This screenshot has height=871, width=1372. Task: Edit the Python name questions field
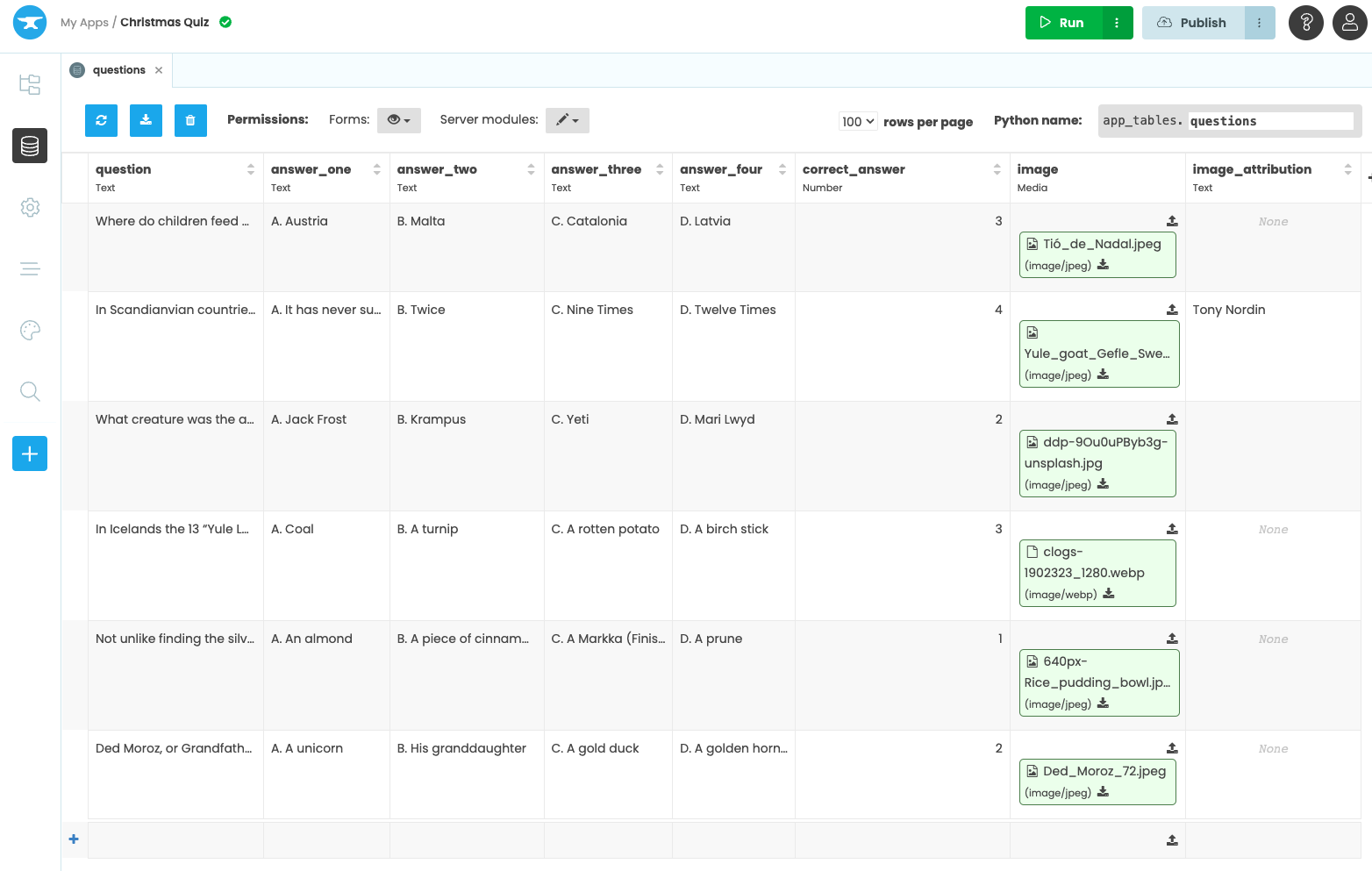[x=1269, y=121]
